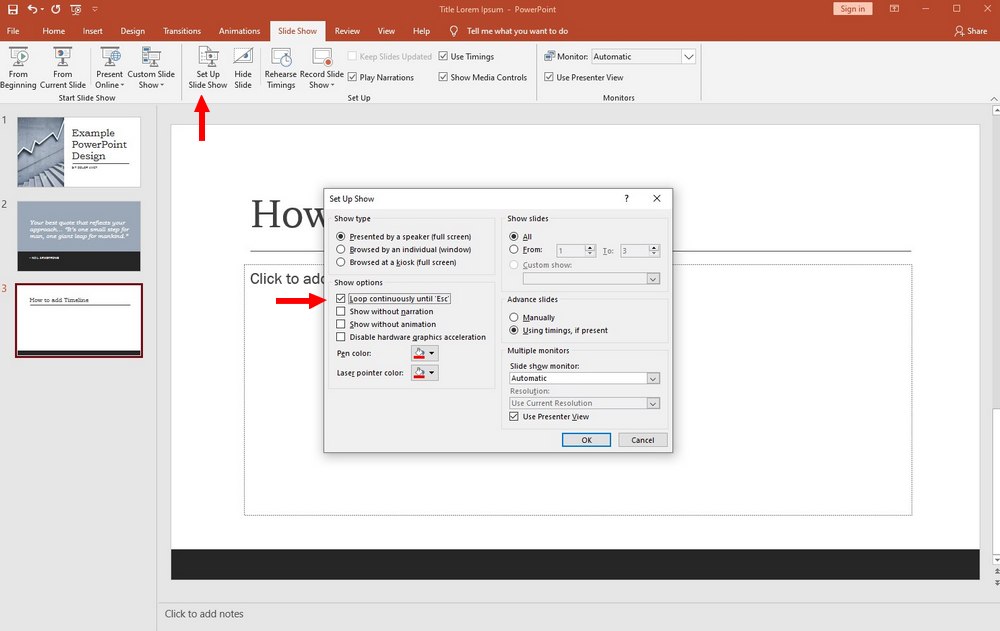This screenshot has width=1000, height=631.
Task: Open the File tab
Action: click(x=13, y=31)
